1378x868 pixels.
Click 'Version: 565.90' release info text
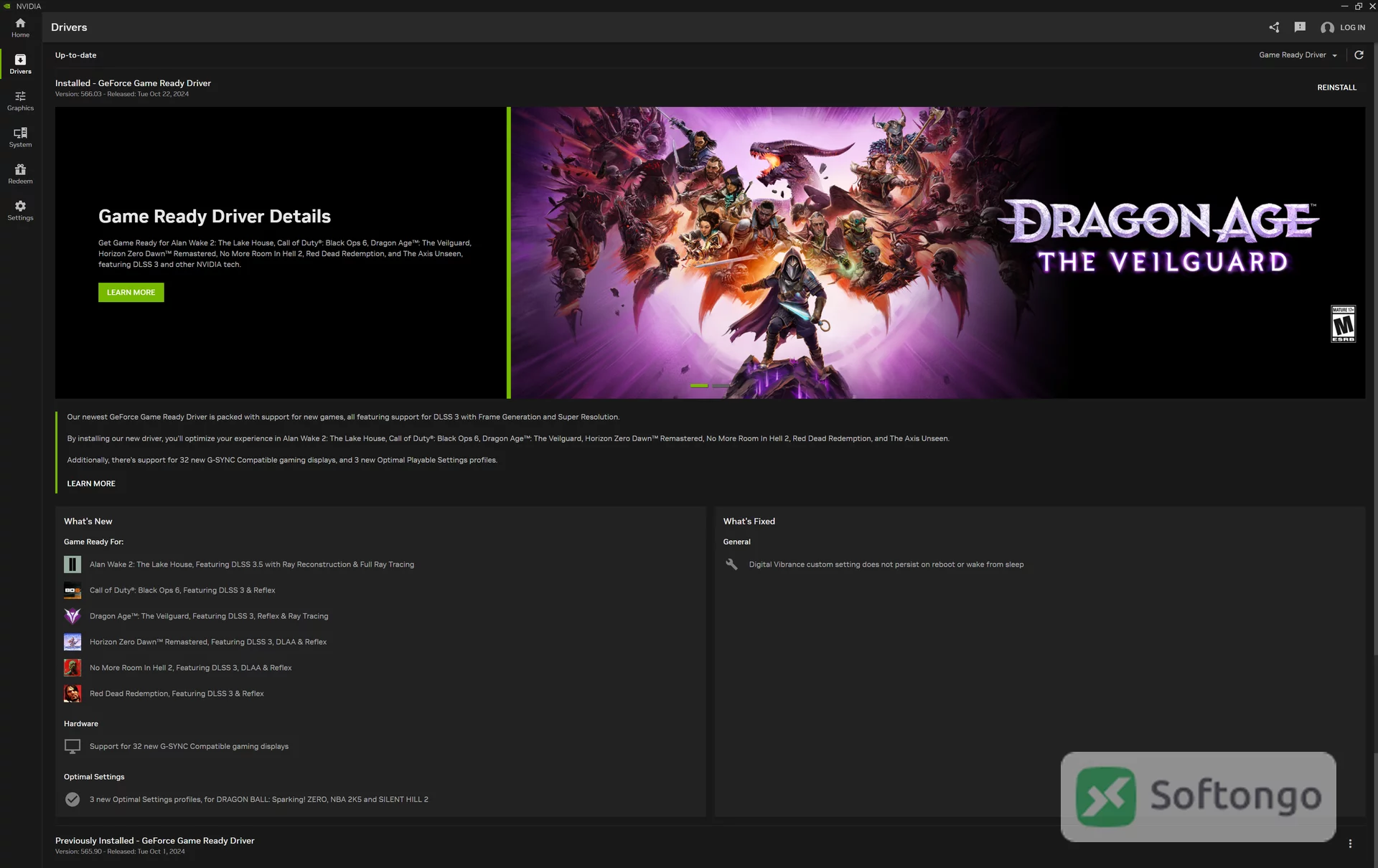click(120, 852)
